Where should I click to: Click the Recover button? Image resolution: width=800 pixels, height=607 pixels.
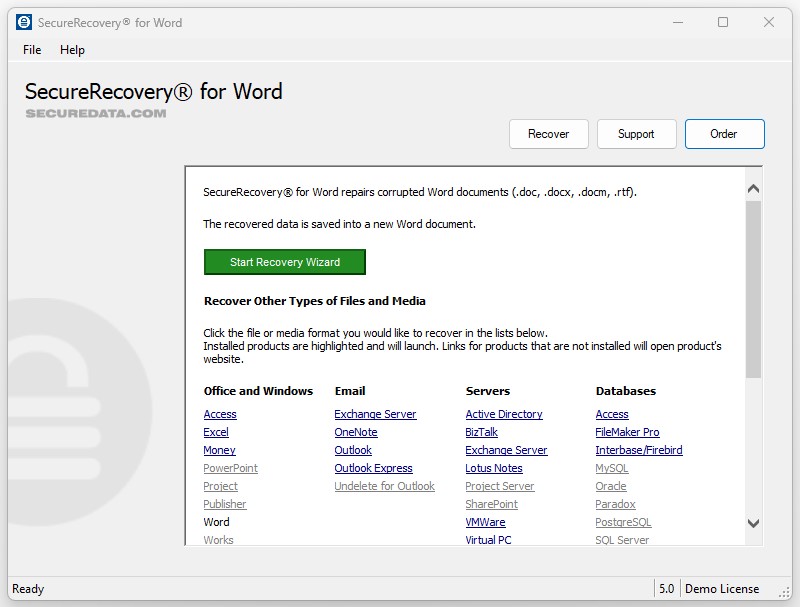pyautogui.click(x=548, y=133)
